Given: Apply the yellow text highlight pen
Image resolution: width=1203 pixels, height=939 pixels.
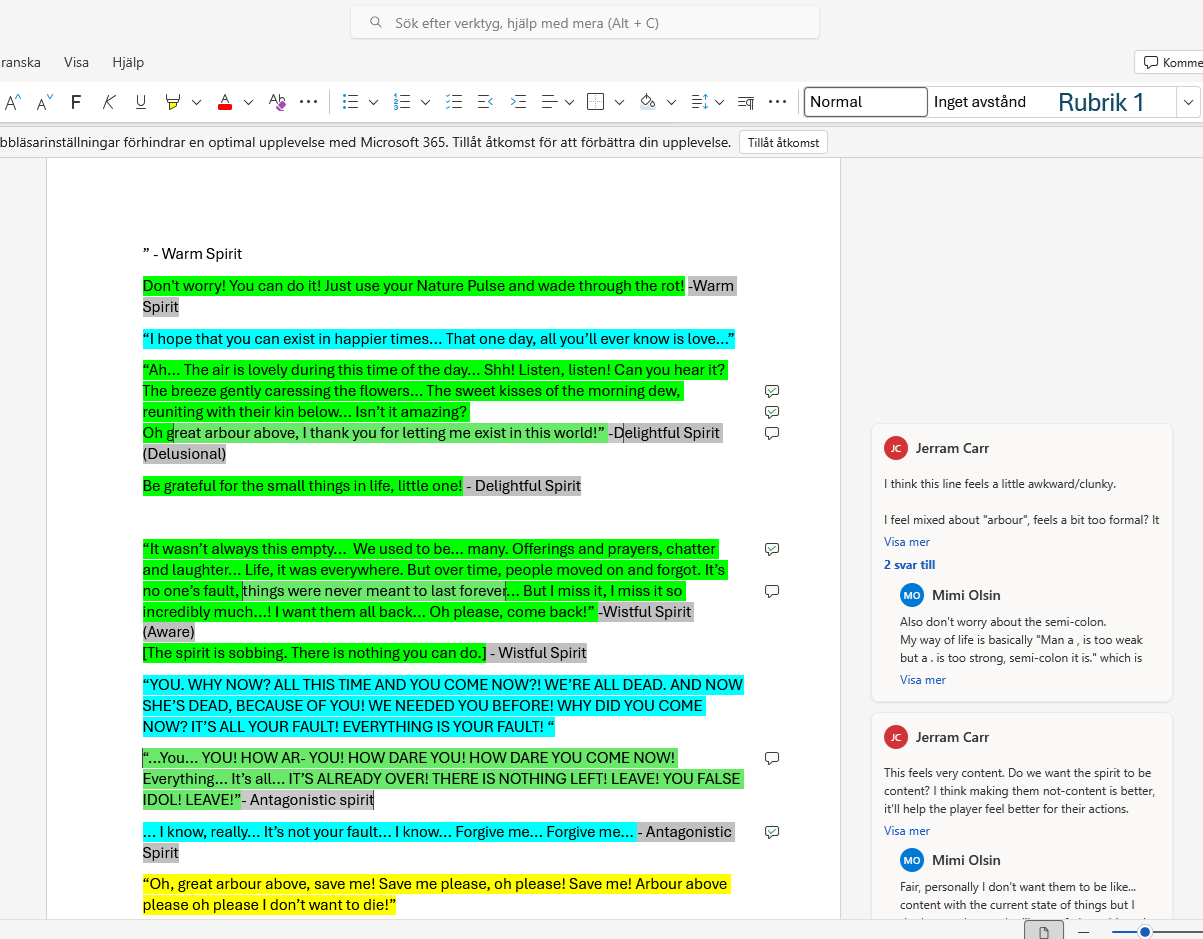Looking at the screenshot, I should click(173, 102).
